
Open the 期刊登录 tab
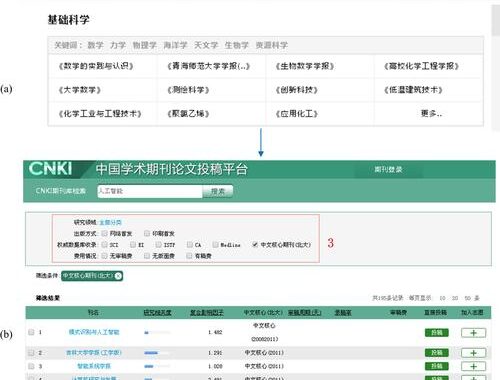388,169
